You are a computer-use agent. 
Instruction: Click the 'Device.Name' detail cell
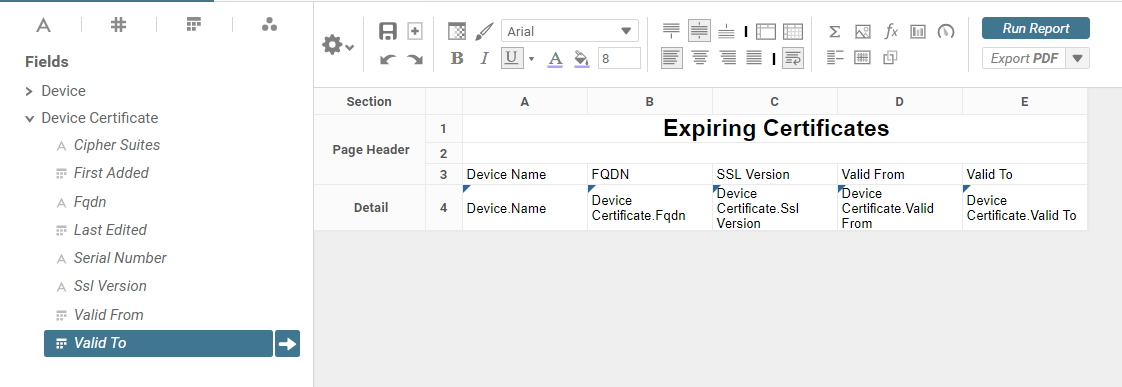pos(525,208)
